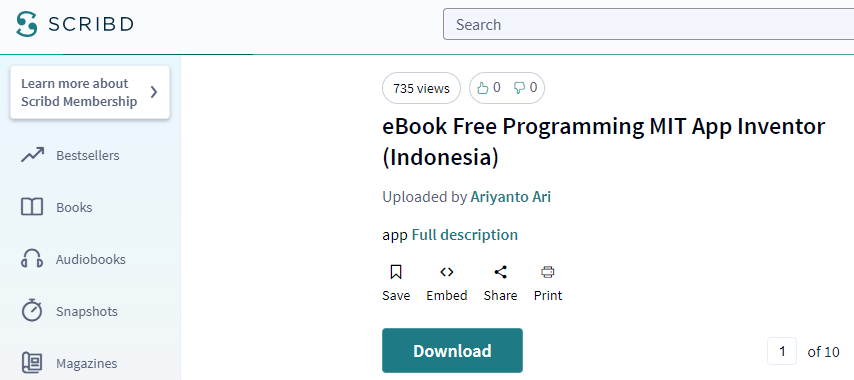The image size is (854, 380).
Task: Click the Save label
Action: coord(396,296)
